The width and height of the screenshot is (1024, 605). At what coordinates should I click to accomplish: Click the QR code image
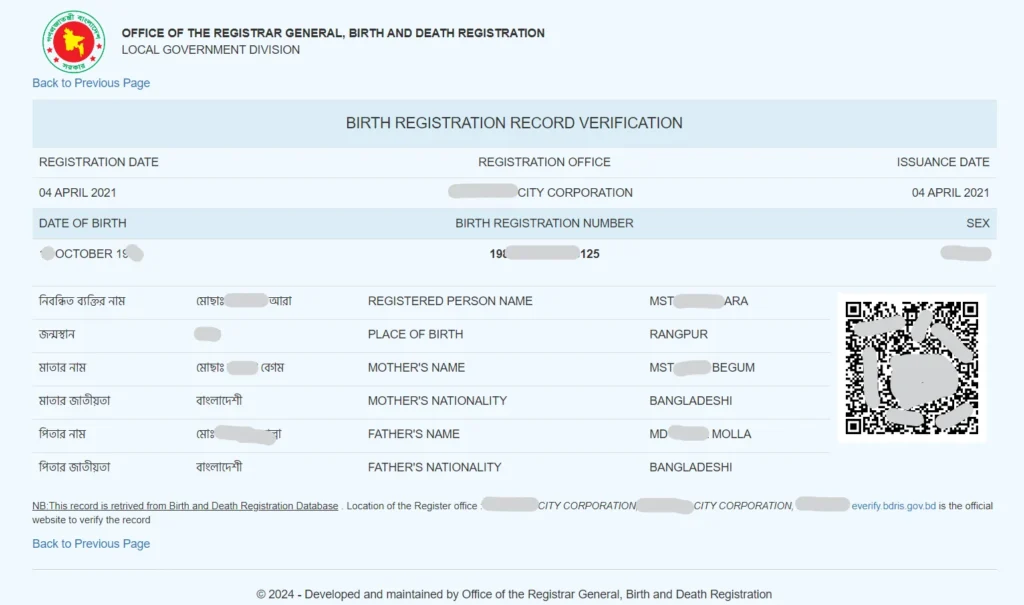(x=911, y=368)
